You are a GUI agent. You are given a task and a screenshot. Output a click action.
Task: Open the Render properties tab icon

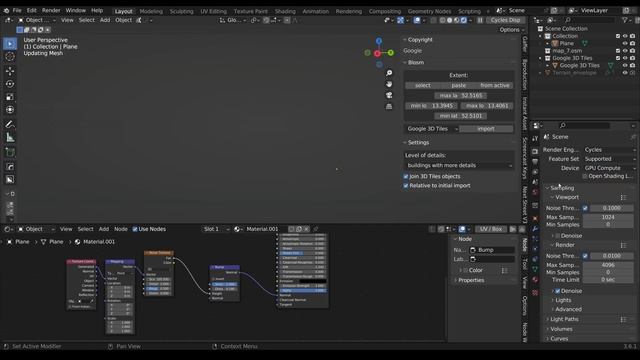tap(535, 151)
